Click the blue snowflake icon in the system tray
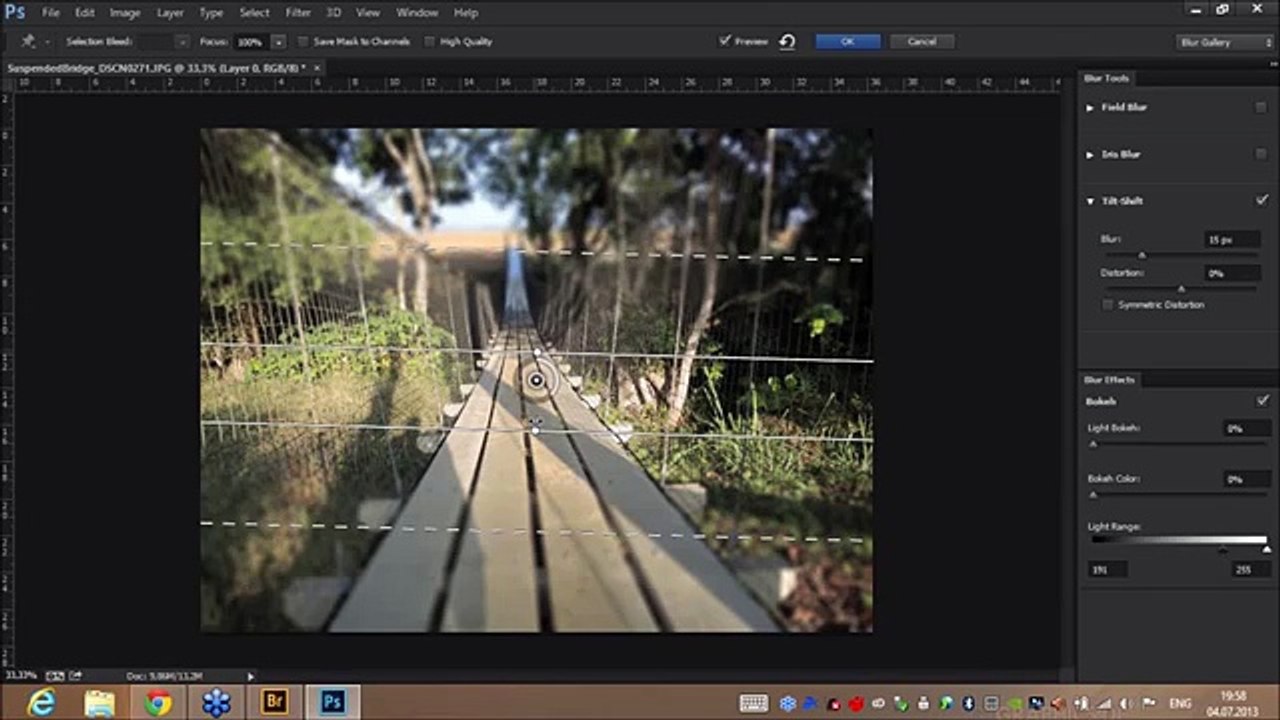Screen dimensions: 1280x720 (788, 703)
